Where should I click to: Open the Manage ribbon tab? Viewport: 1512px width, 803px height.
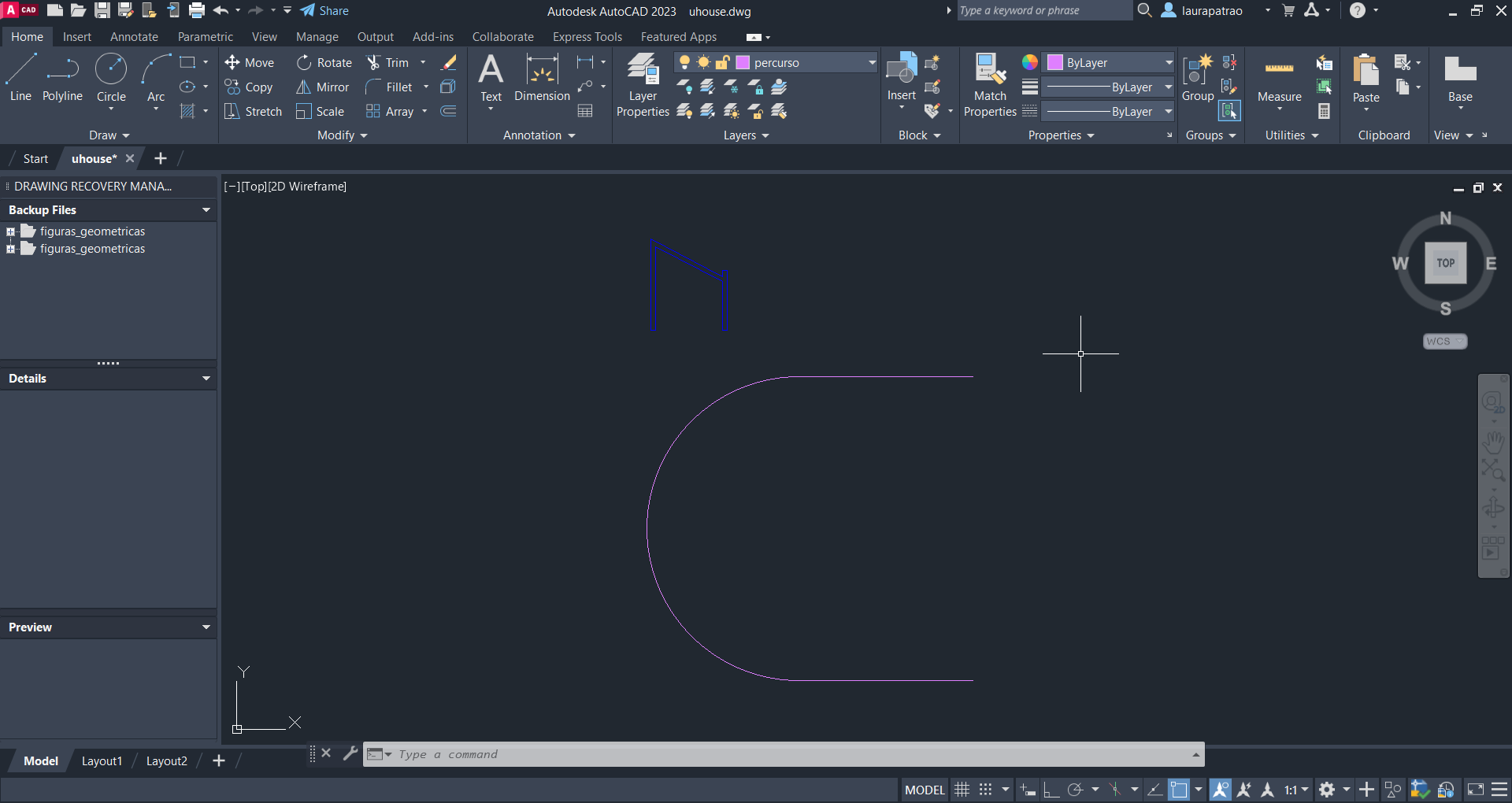(317, 37)
